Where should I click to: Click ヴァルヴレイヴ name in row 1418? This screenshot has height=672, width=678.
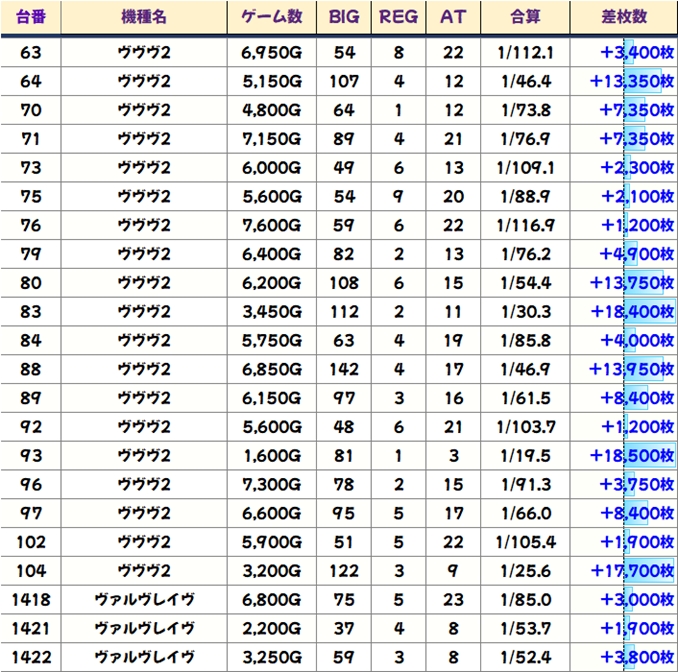pos(144,600)
